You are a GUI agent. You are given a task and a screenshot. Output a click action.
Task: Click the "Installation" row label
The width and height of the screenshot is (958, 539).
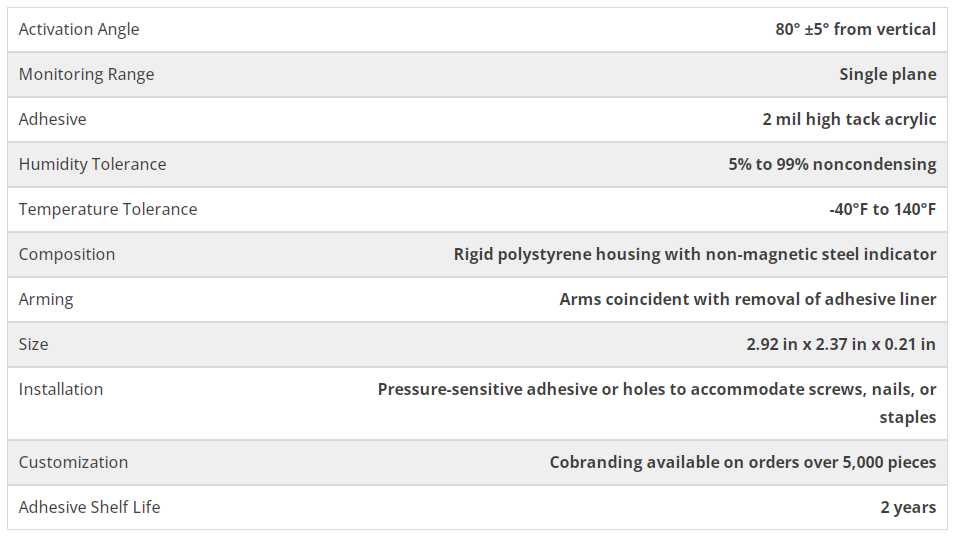point(61,389)
